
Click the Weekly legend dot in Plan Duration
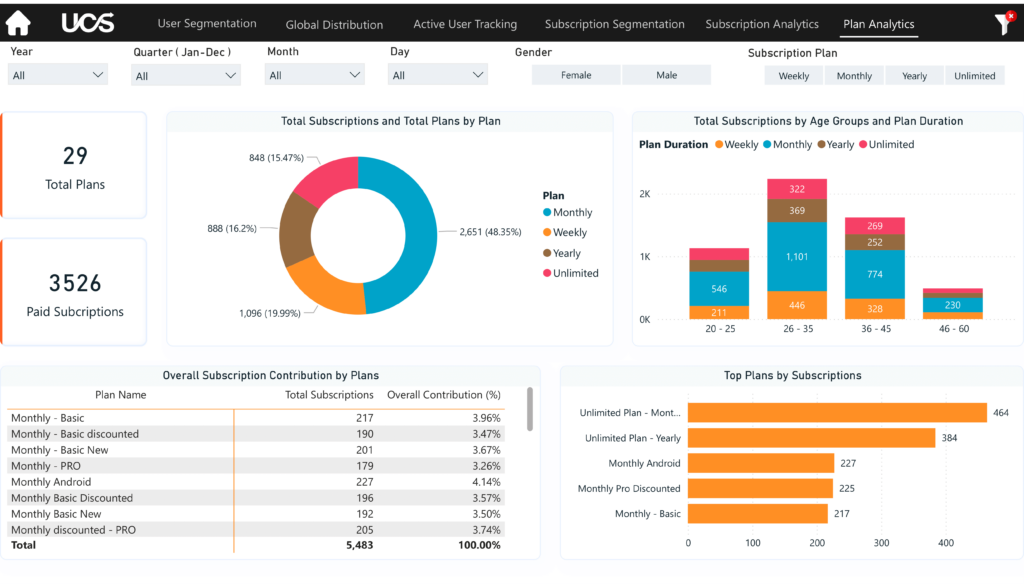click(x=718, y=145)
